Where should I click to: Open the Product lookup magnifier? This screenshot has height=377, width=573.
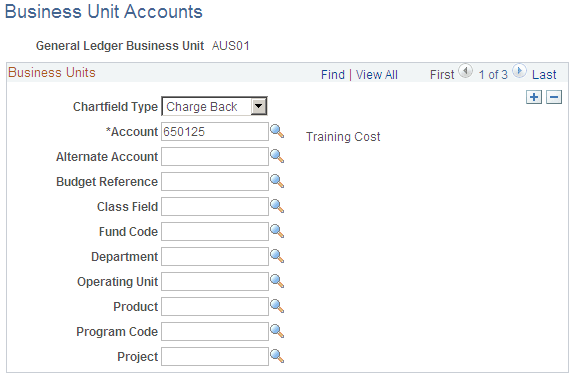pyautogui.click(x=277, y=306)
